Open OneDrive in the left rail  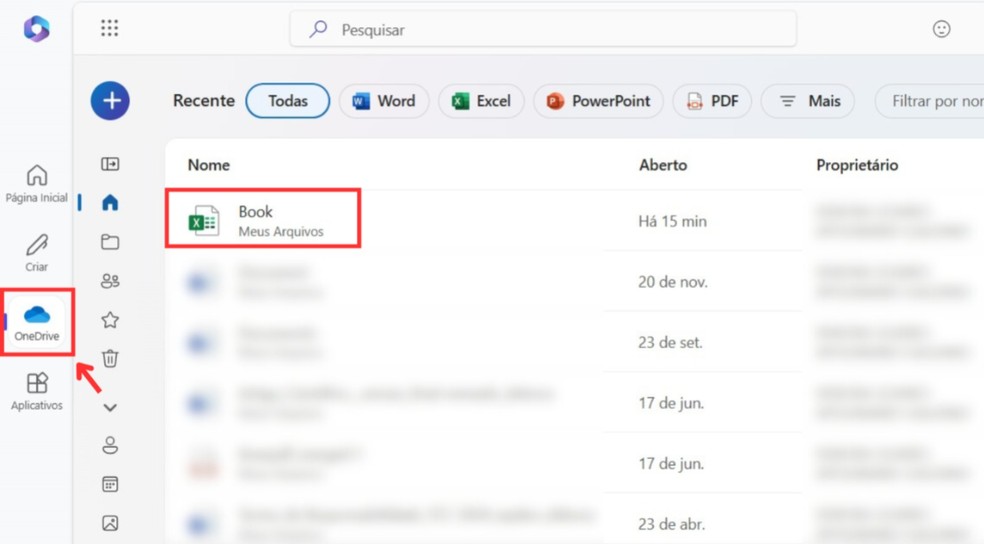(x=36, y=323)
